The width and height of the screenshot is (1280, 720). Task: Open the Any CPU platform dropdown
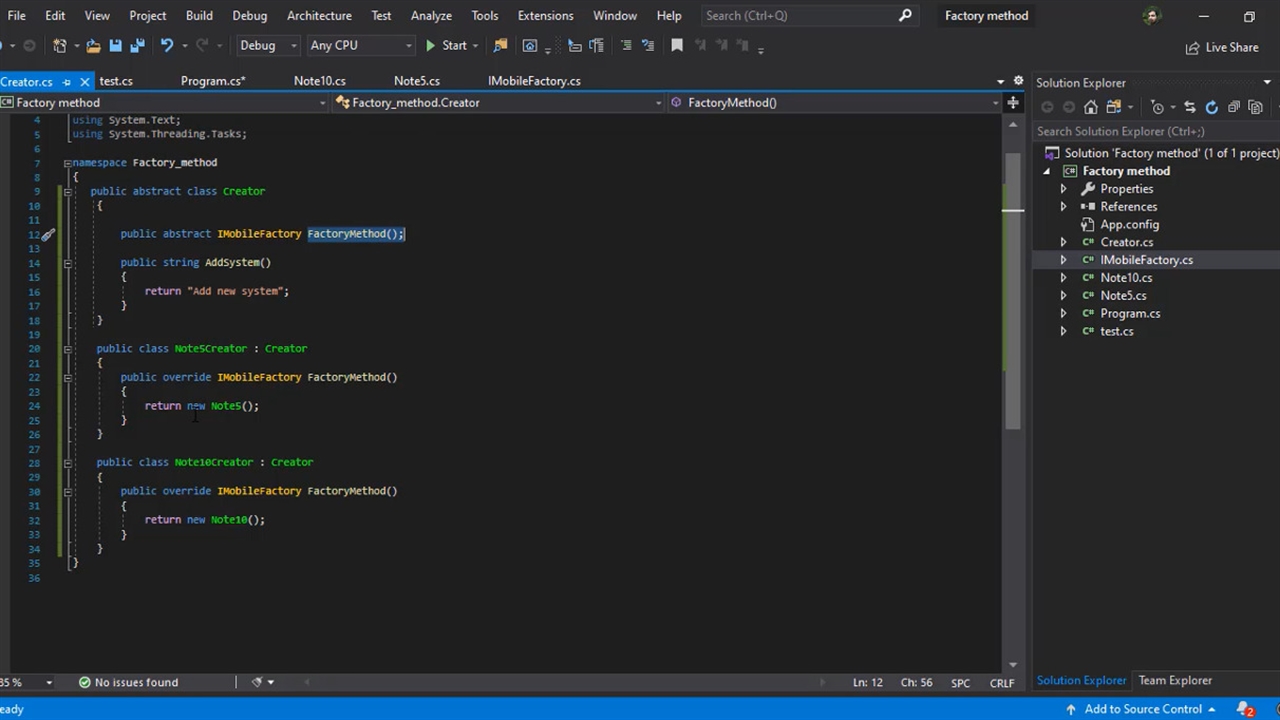coord(360,46)
